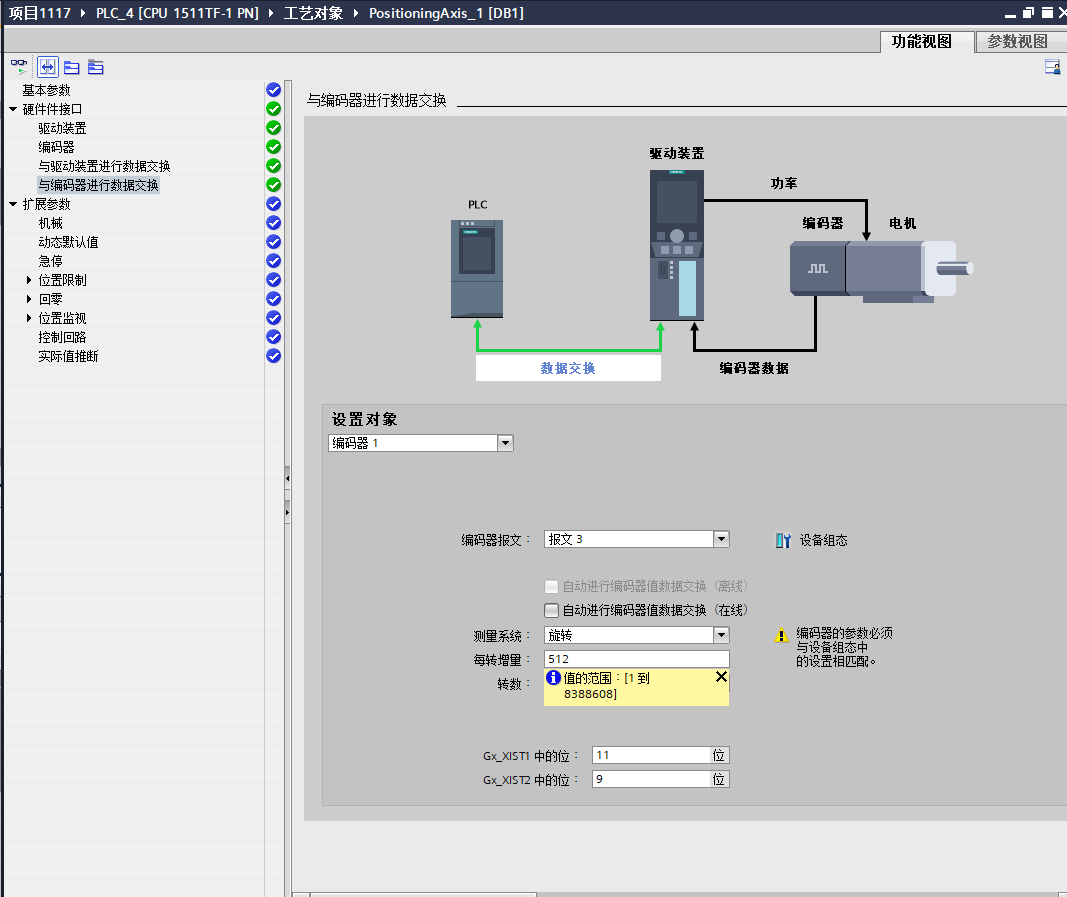Click the info icon in range tooltip
This screenshot has width=1067, height=897.
point(553,678)
